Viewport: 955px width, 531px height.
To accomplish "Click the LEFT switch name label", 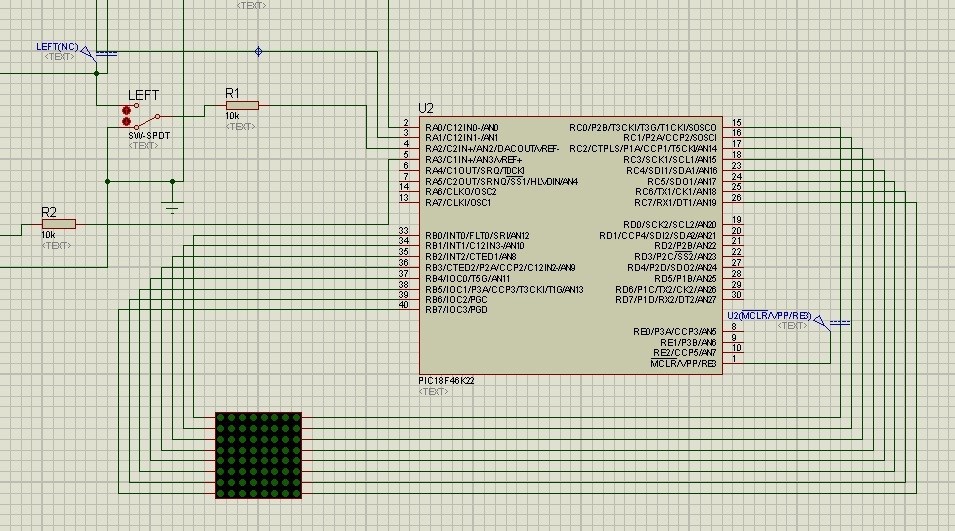I will pyautogui.click(x=143, y=96).
